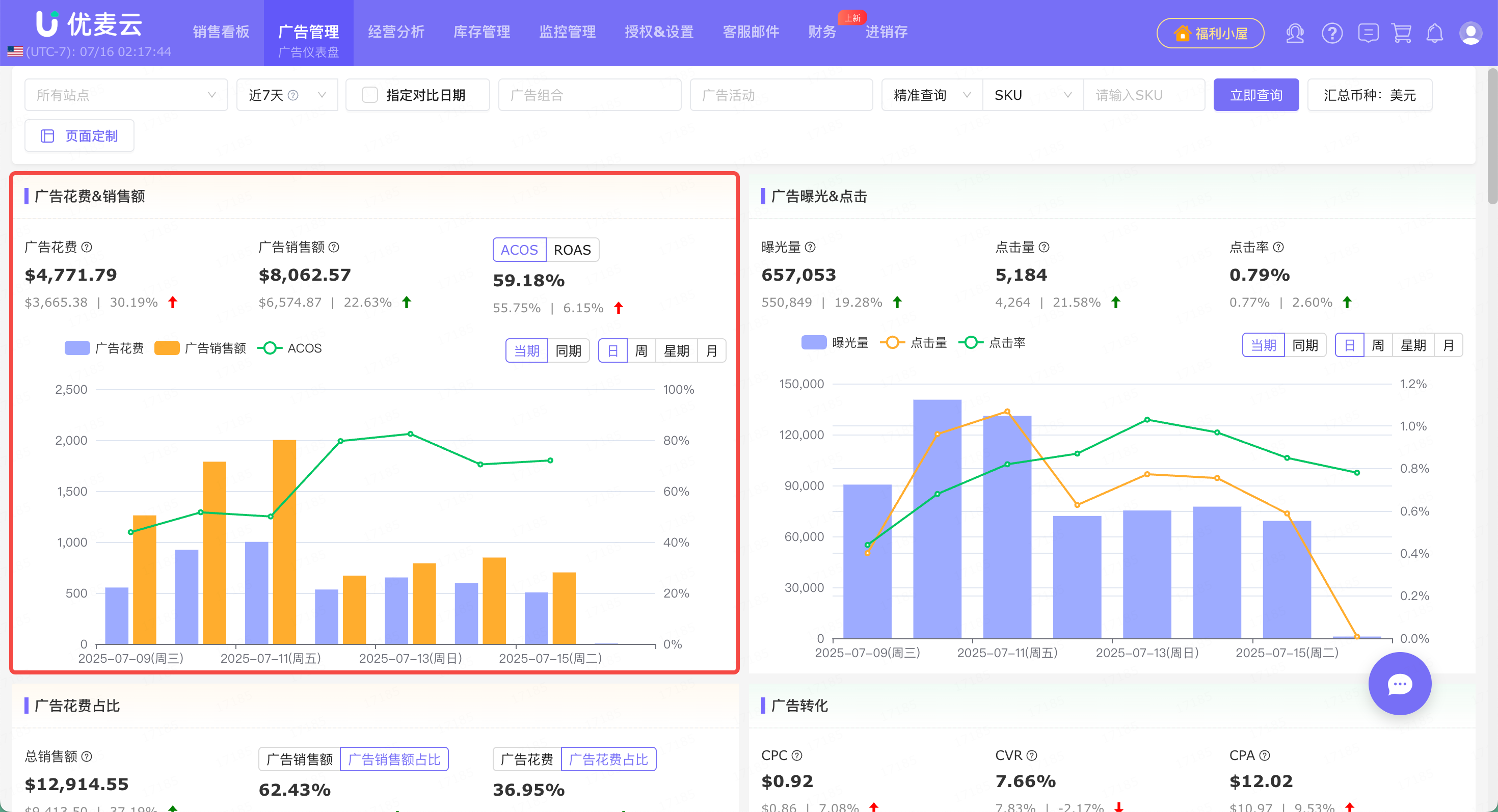Open 福利小屋 button
This screenshot has width=1498, height=812.
1210,33
